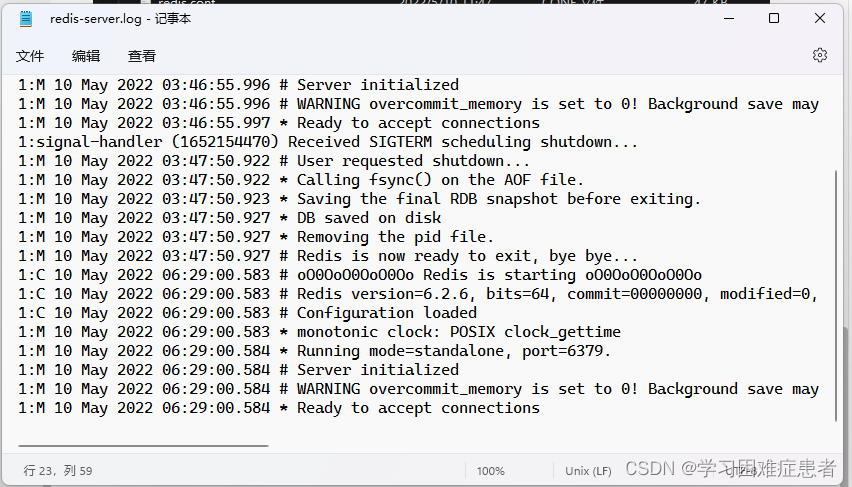Viewport: 852px width, 487px height.
Task: Close the redis-server.log Notepad window
Action: (x=820, y=19)
